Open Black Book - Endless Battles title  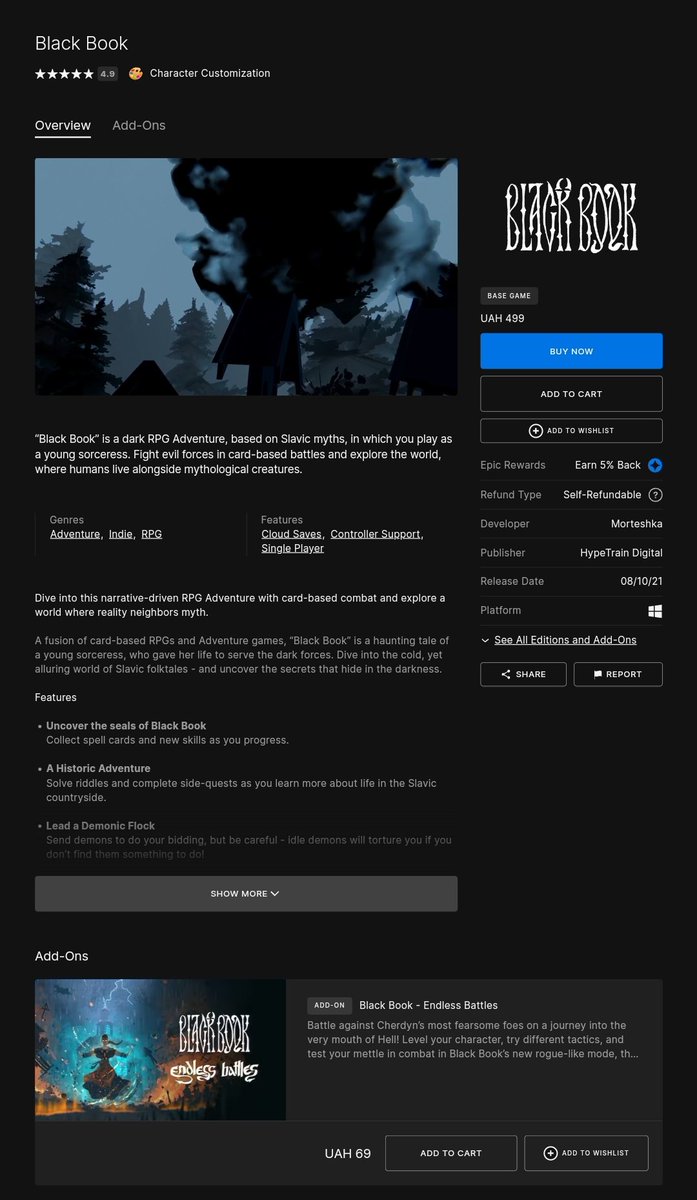(428, 1005)
